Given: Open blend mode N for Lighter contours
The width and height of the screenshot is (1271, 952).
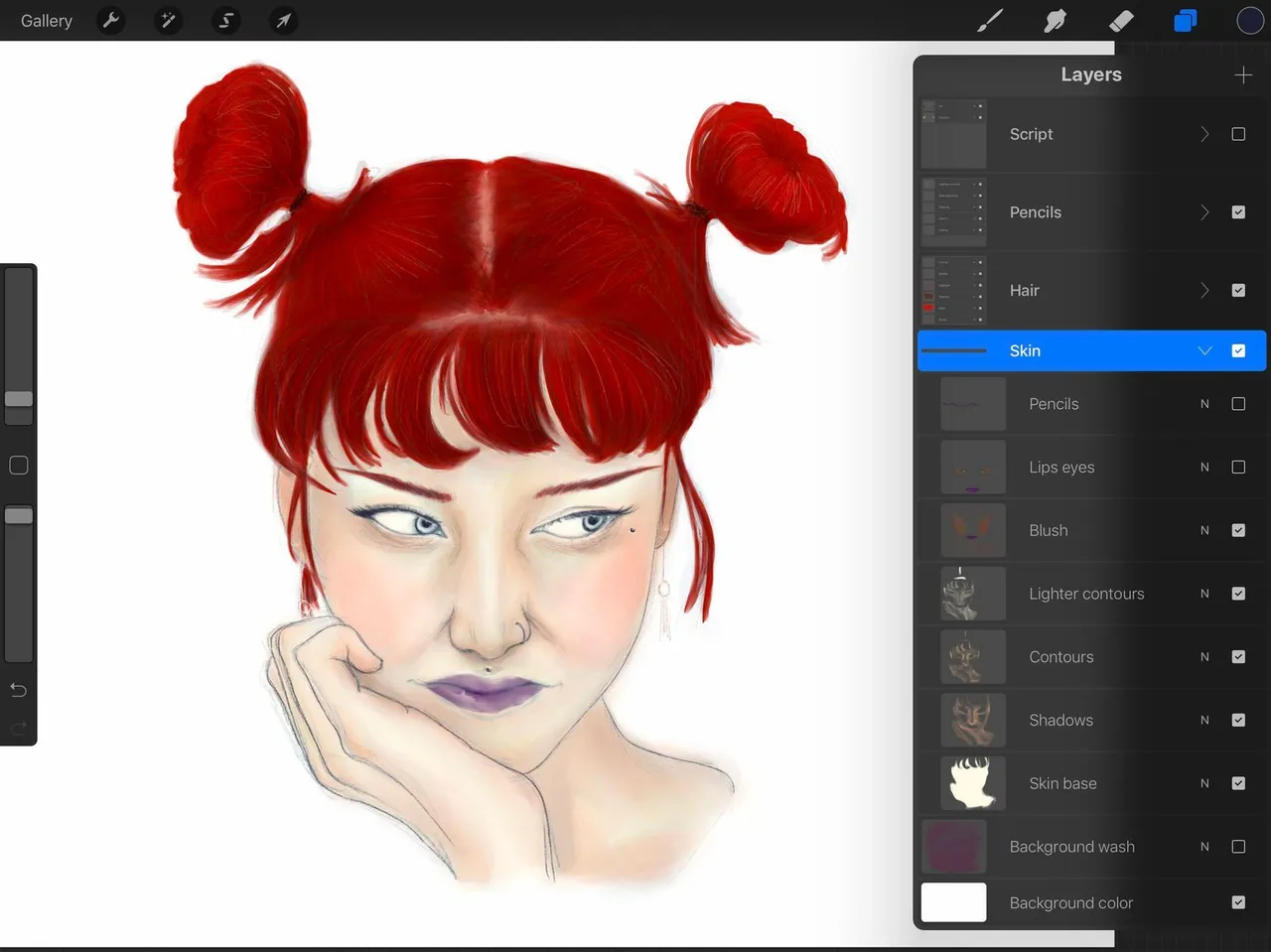Looking at the screenshot, I should coord(1204,594).
